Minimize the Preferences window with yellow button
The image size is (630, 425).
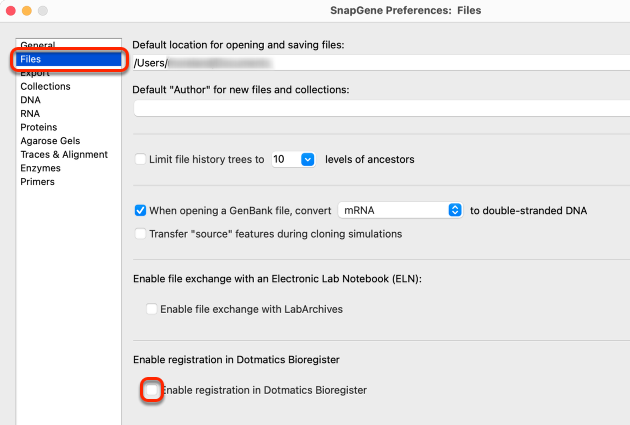[27, 11]
